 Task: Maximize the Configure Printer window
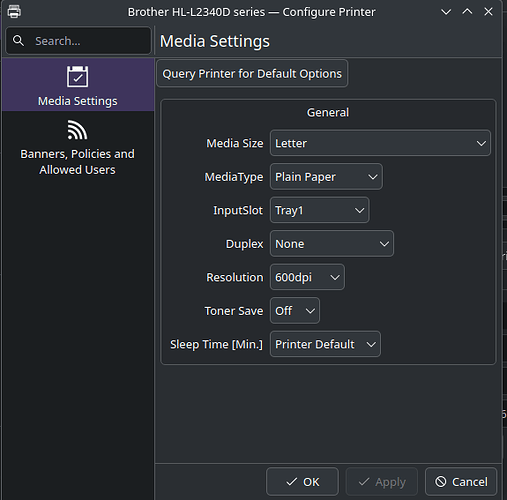pyautogui.click(x=467, y=12)
